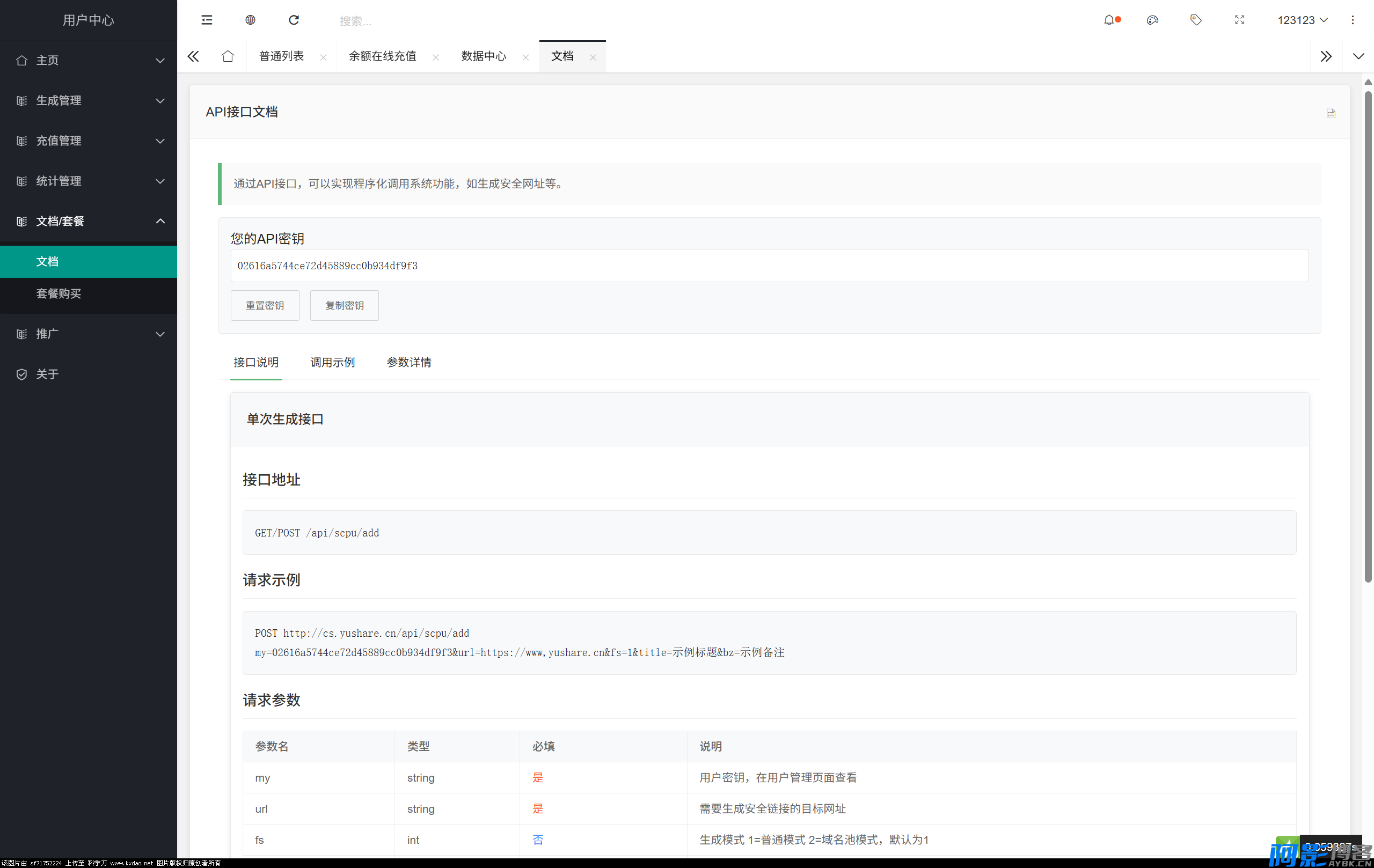Select 套餐购买 in sidebar
Image resolution: width=1374 pixels, height=868 pixels.
point(58,293)
